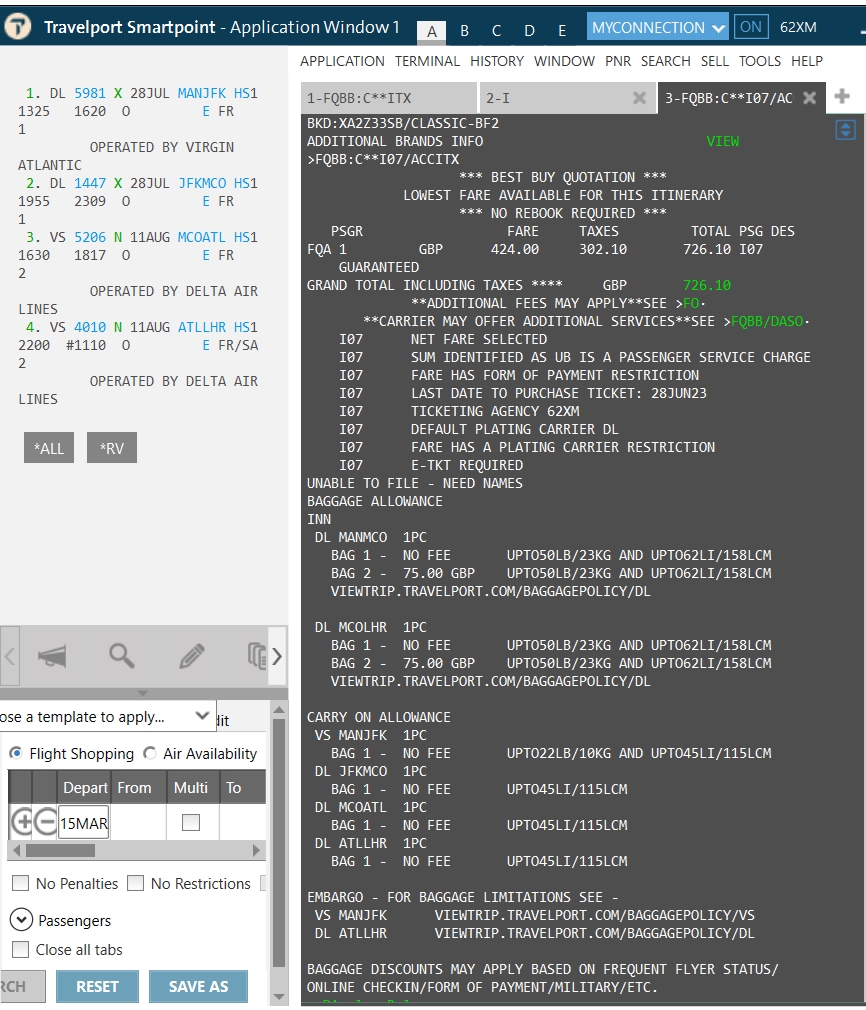The image size is (866, 1010).
Task: Switch to window B
Action: pyautogui.click(x=465, y=30)
